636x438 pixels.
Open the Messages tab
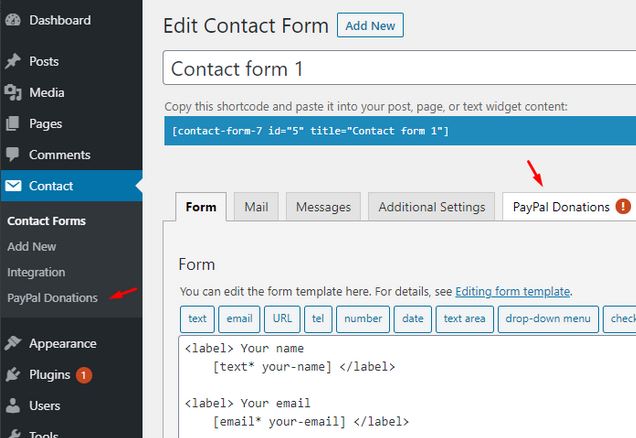323,207
